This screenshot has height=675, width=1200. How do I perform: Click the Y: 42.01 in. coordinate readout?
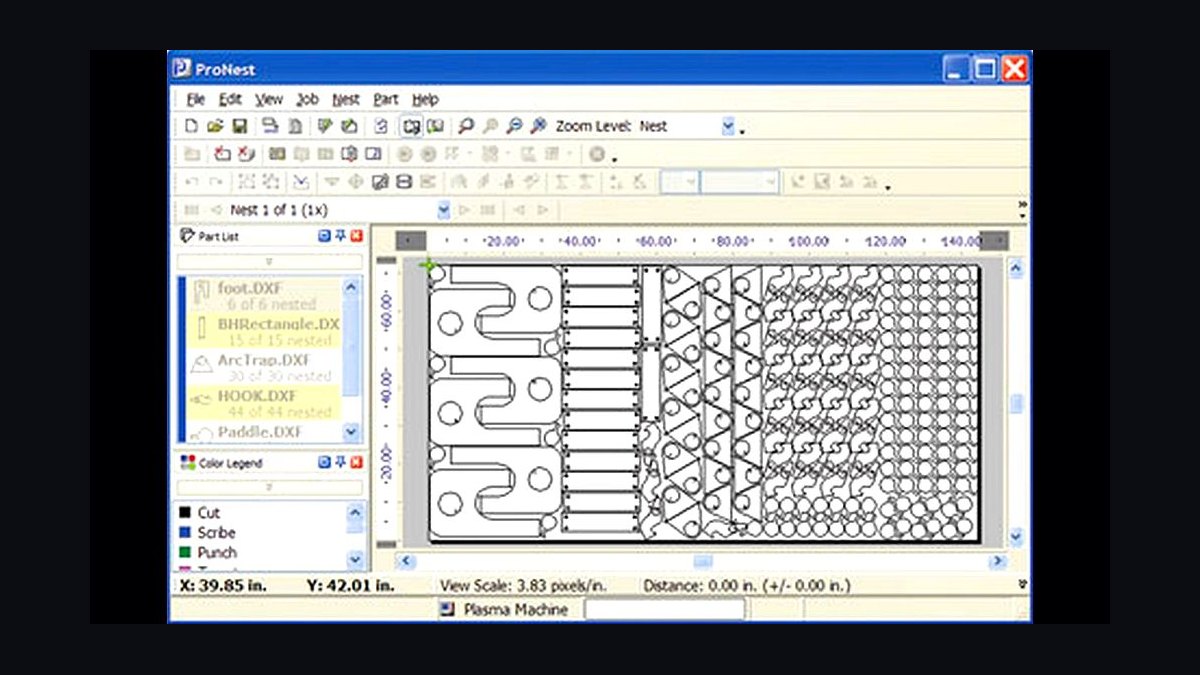pos(350,586)
